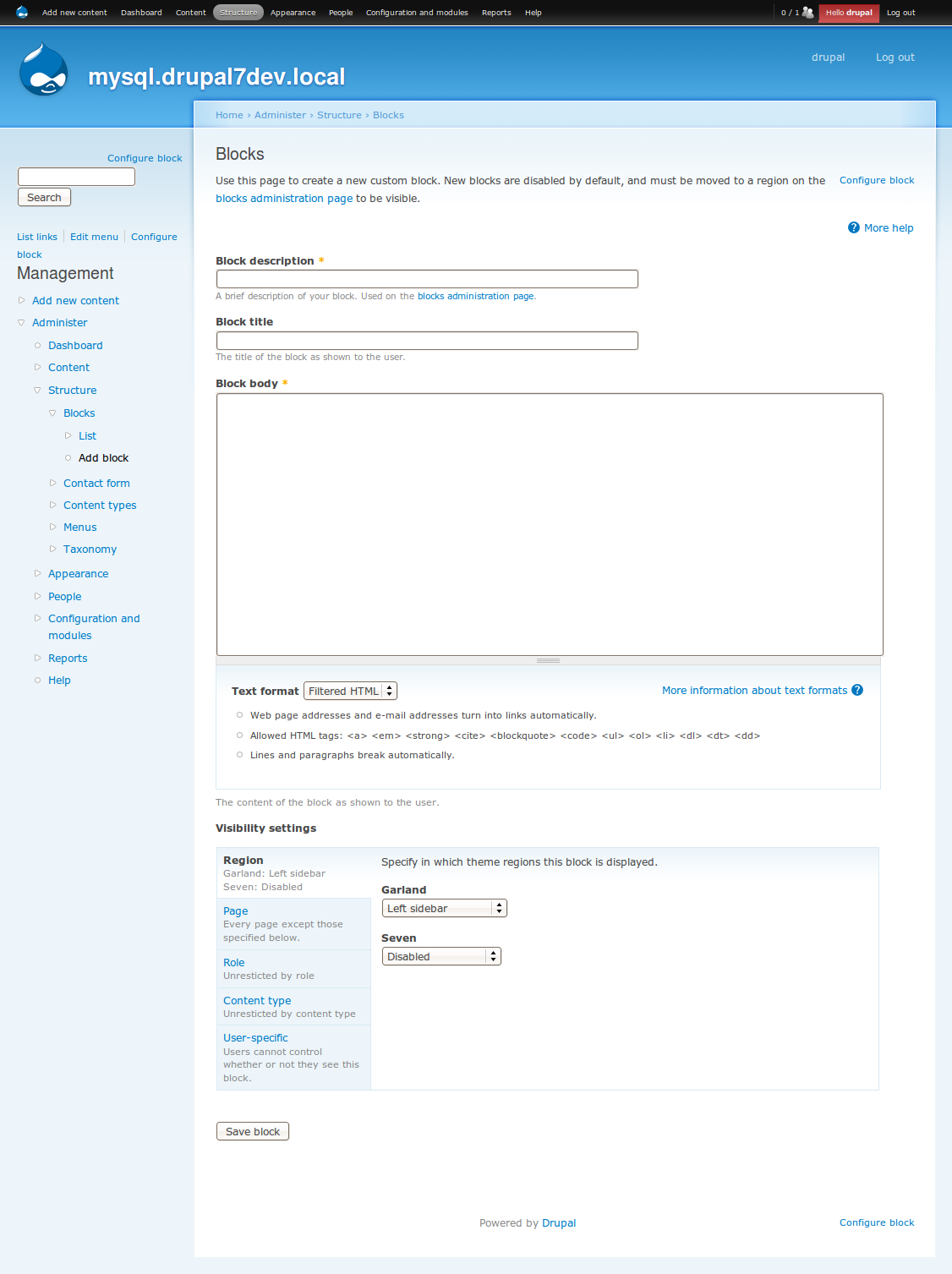Change the Seven region dropdown from Disabled

click(440, 956)
